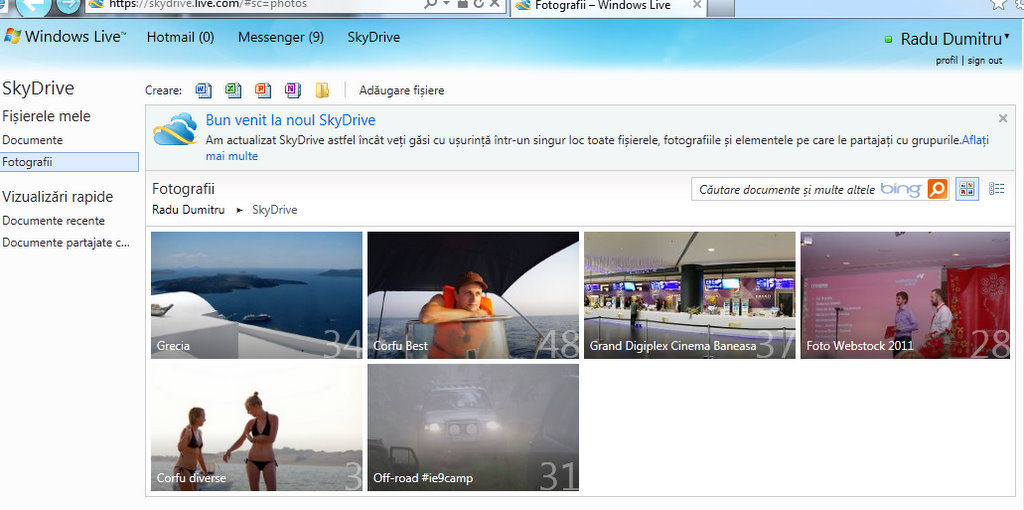Viewport: 1024px width, 510px height.
Task: Open Hotmail (0) in top menu
Action: click(x=180, y=37)
